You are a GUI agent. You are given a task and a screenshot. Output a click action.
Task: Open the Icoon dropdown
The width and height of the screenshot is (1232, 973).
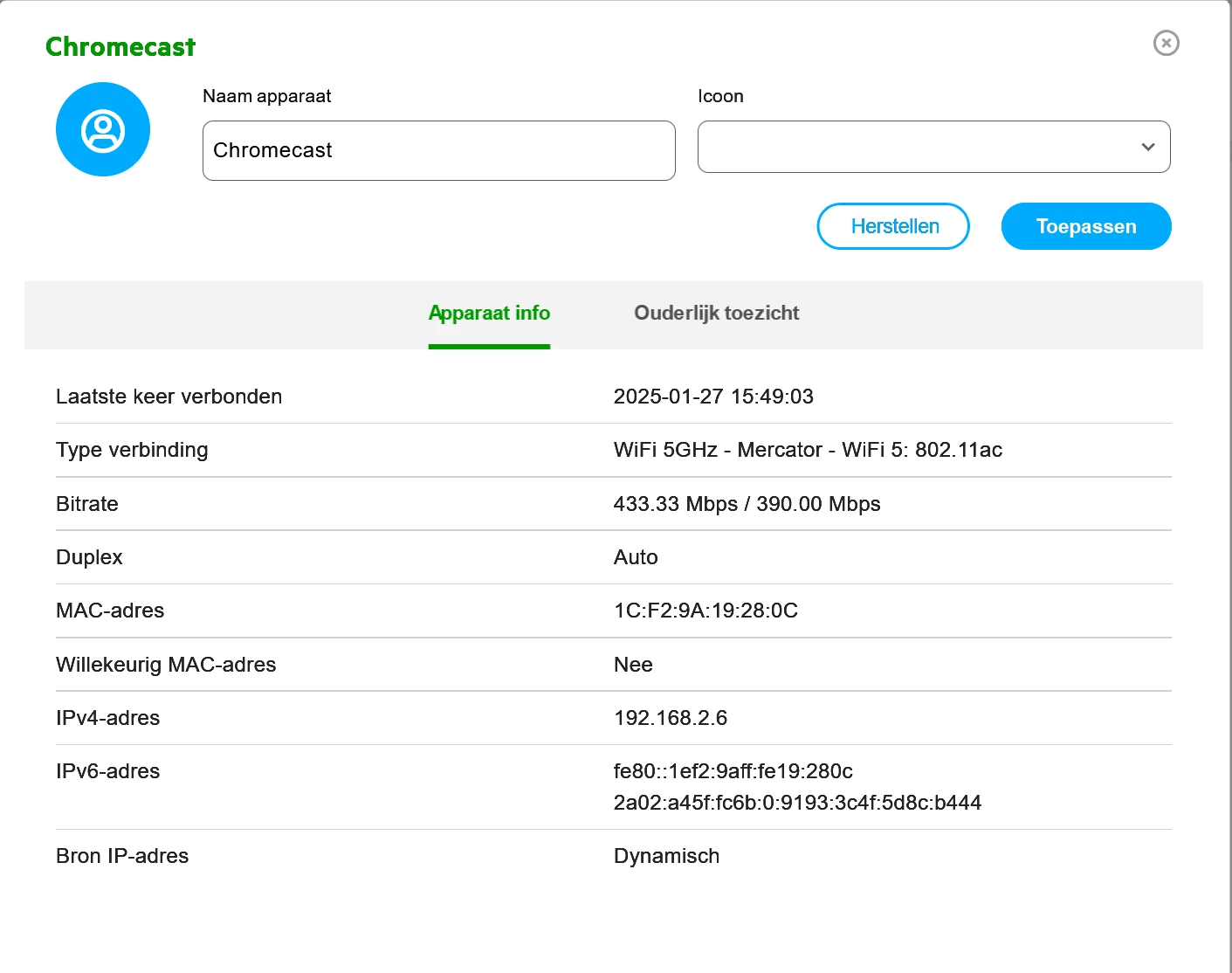933,147
